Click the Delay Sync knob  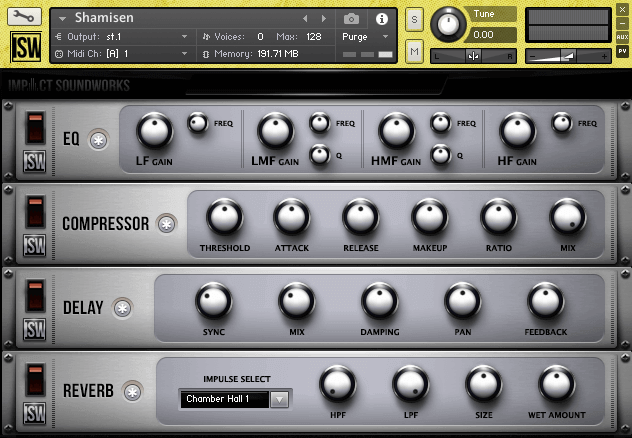click(214, 301)
